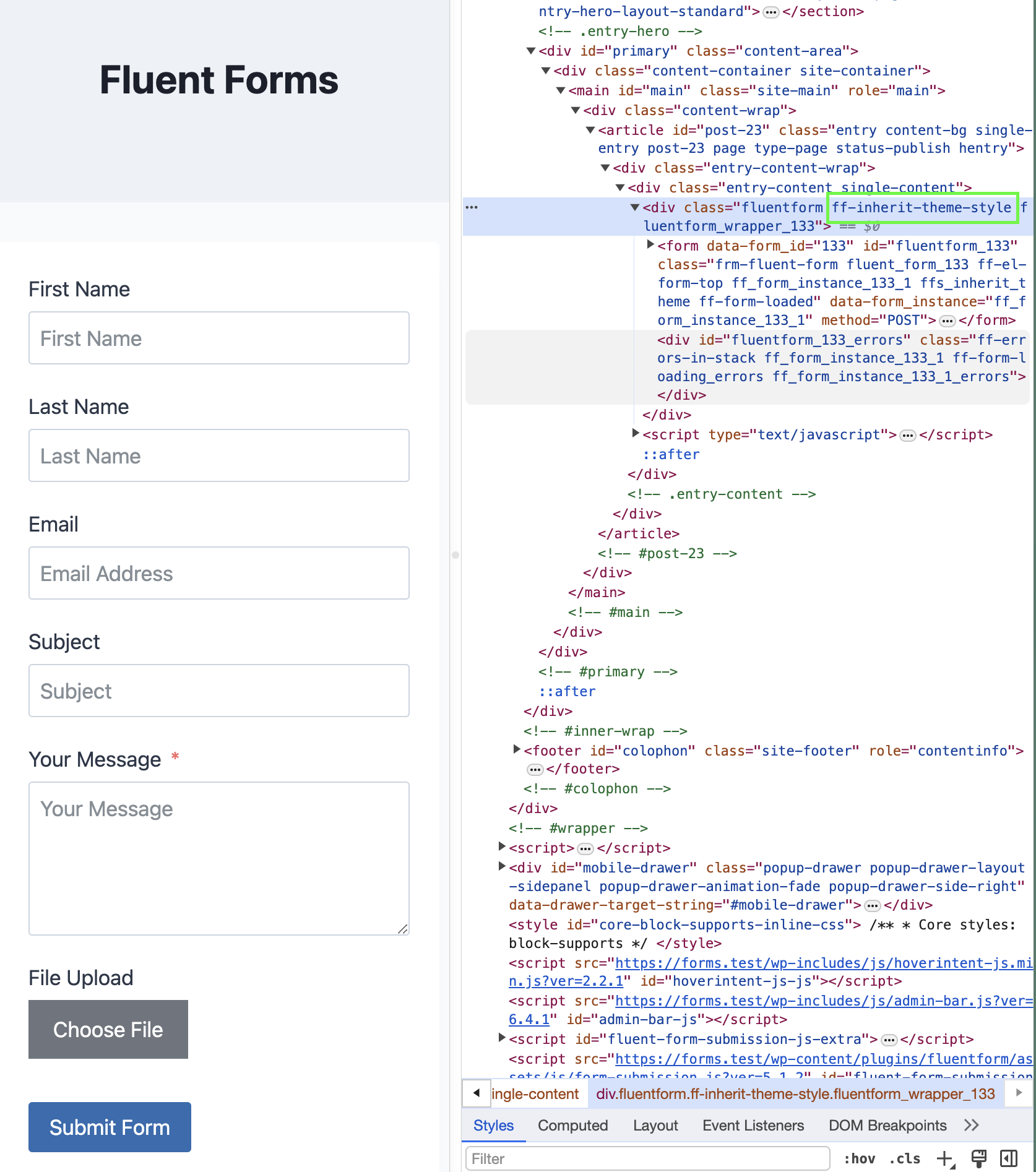The height and width of the screenshot is (1172, 1036).
Task: Collapse the fluentform wrapper div node
Action: click(634, 207)
